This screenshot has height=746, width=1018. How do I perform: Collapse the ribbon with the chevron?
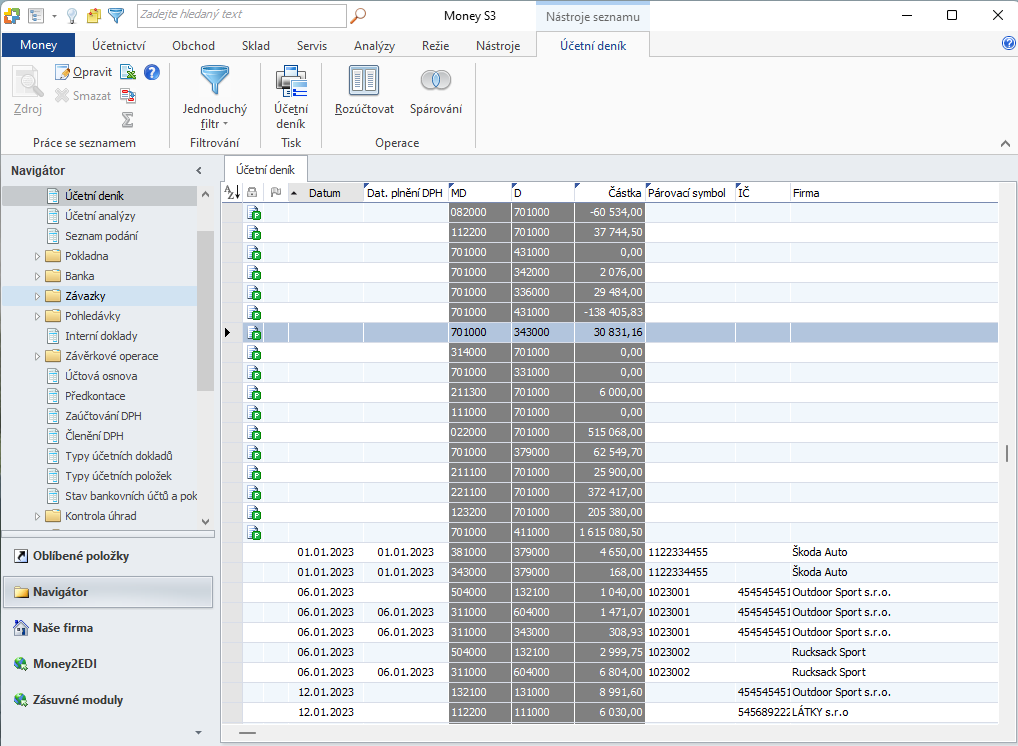(1005, 143)
